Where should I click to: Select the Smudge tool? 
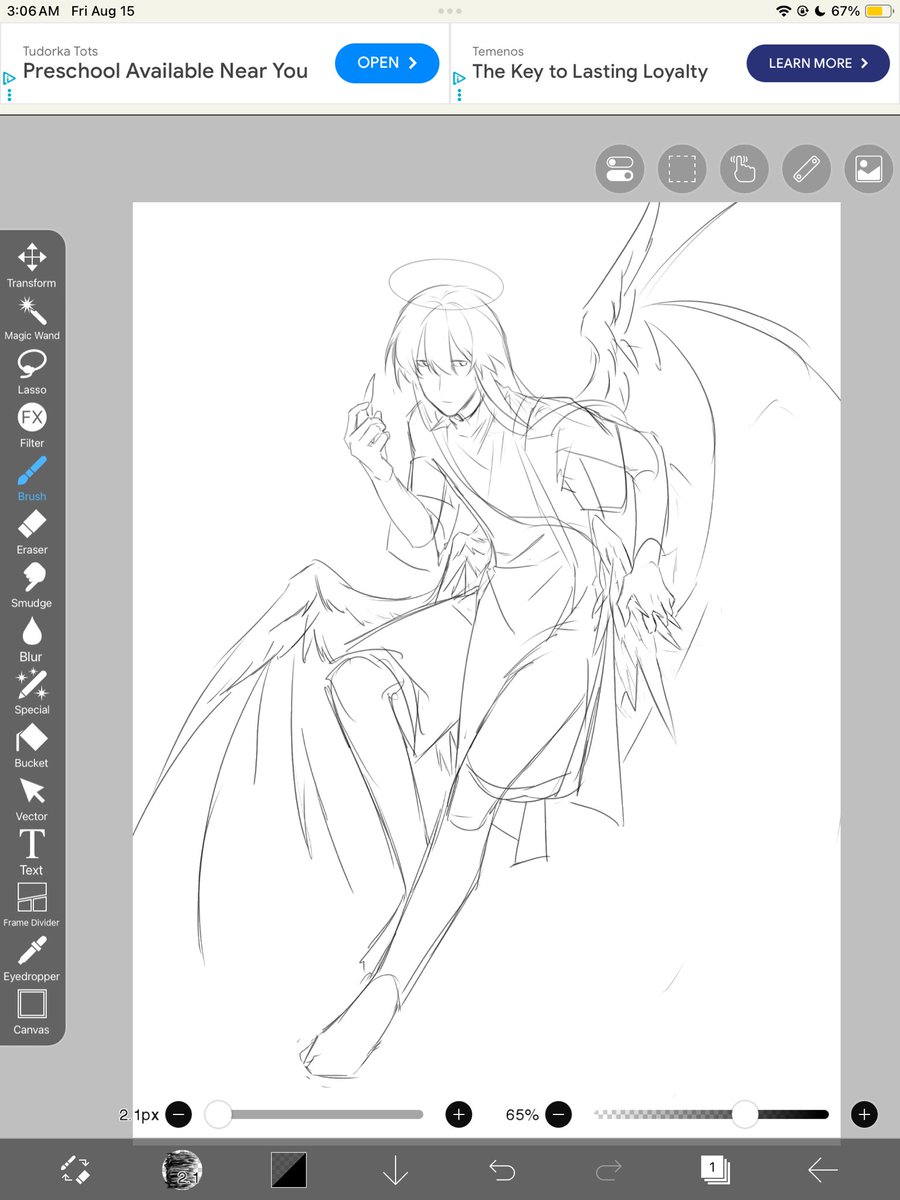click(32, 585)
